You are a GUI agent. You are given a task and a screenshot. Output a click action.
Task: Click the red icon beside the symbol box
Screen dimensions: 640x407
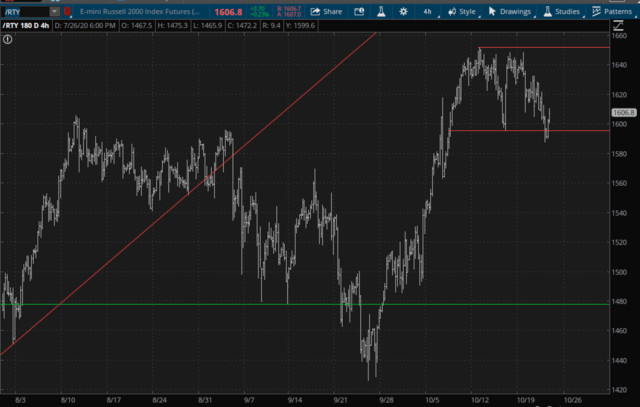click(x=68, y=11)
